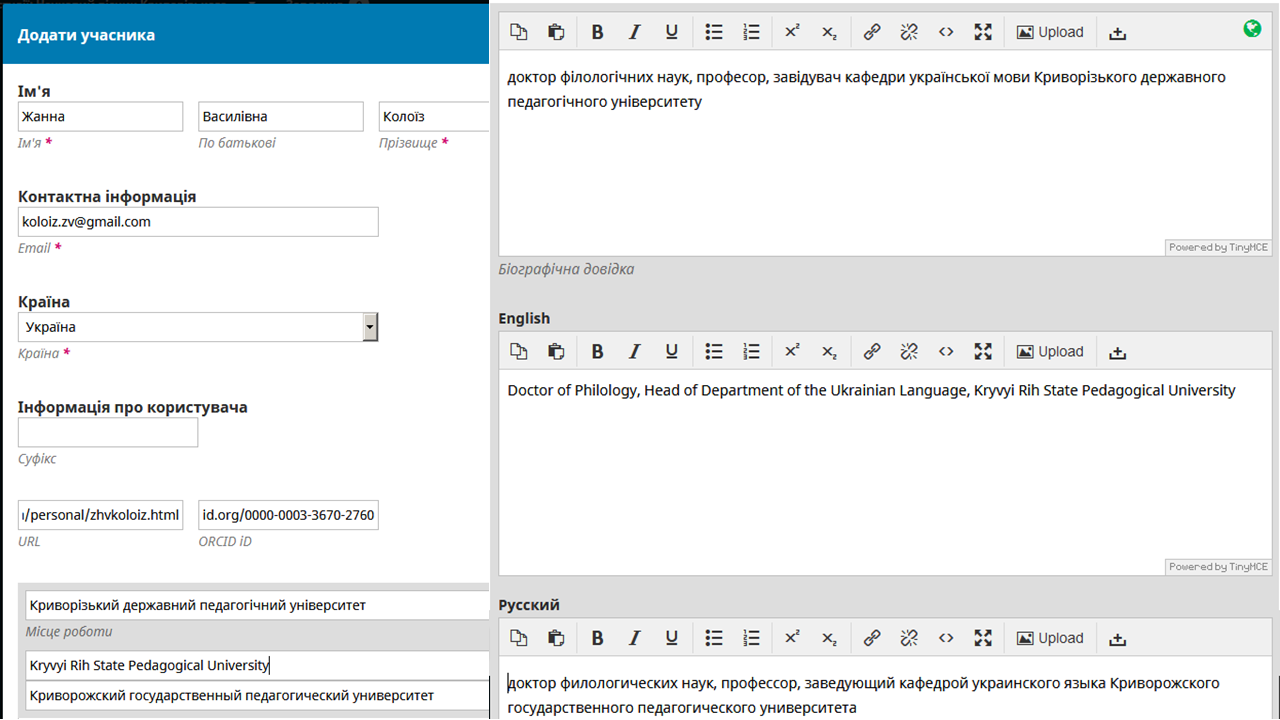Click paste icon in top biography editor
The image size is (1280, 720).
tap(556, 32)
